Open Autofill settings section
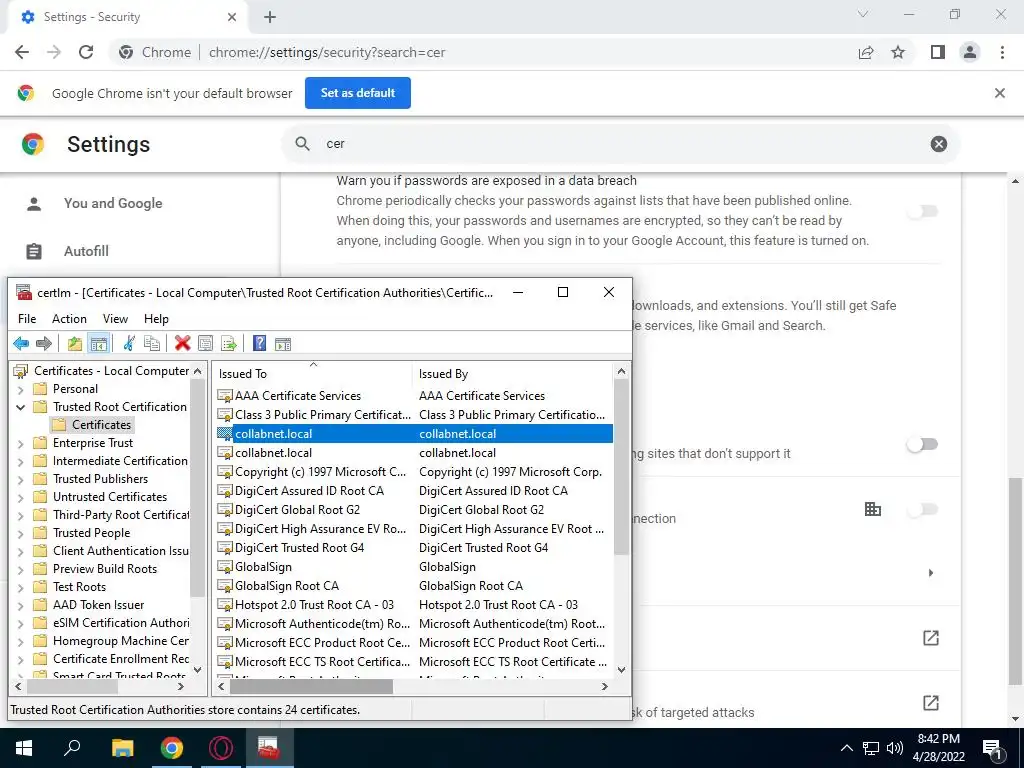1024x768 pixels. point(86,251)
